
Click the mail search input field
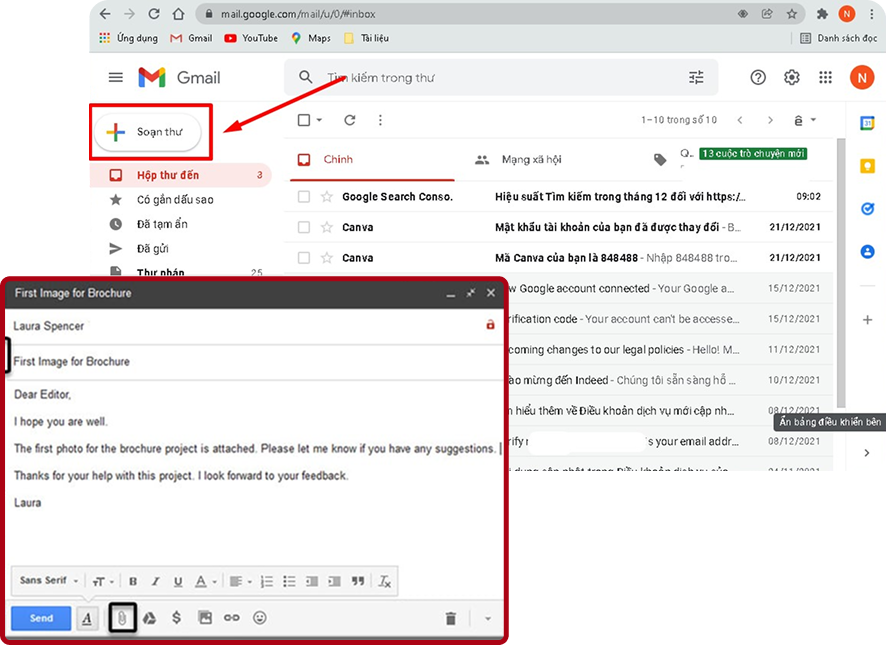pyautogui.click(x=500, y=78)
